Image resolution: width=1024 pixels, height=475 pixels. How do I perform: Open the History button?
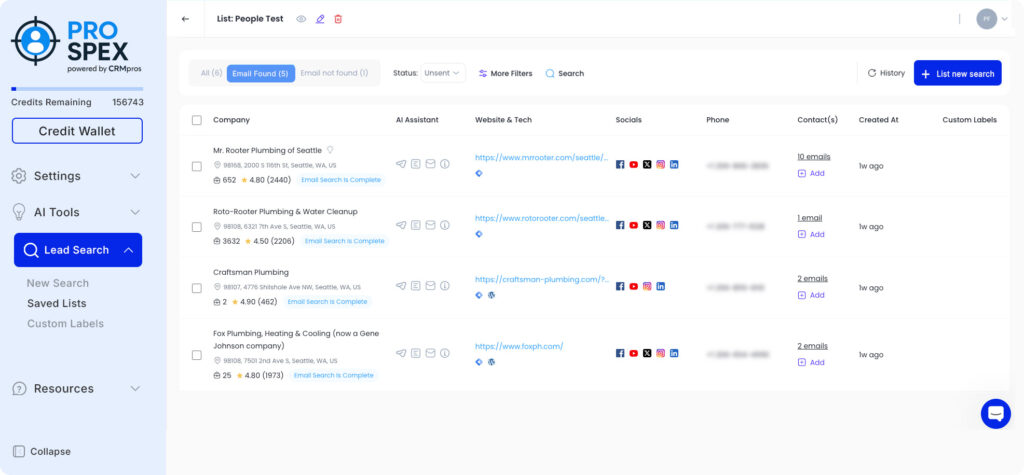point(886,73)
